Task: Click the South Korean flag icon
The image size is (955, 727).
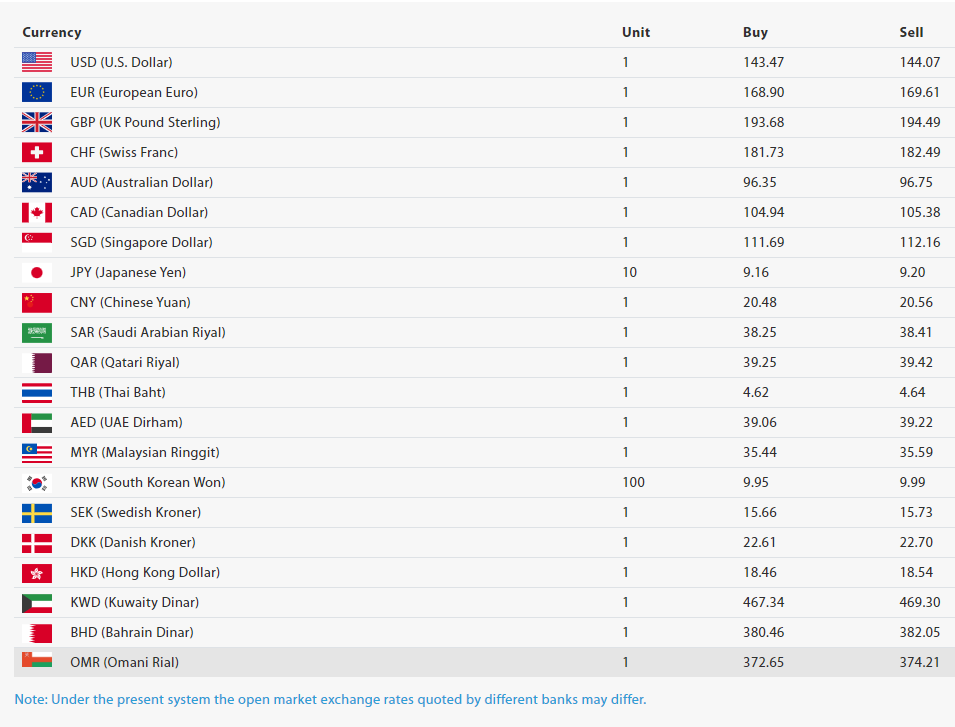Action: click(36, 482)
